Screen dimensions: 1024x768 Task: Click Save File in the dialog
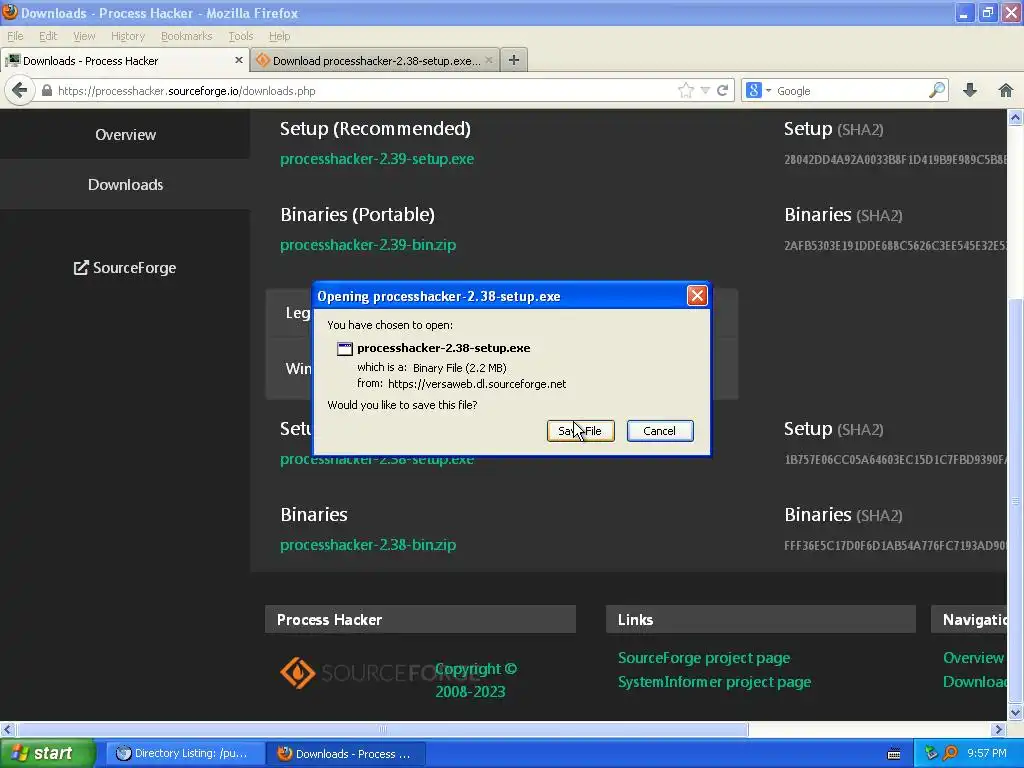coord(581,431)
